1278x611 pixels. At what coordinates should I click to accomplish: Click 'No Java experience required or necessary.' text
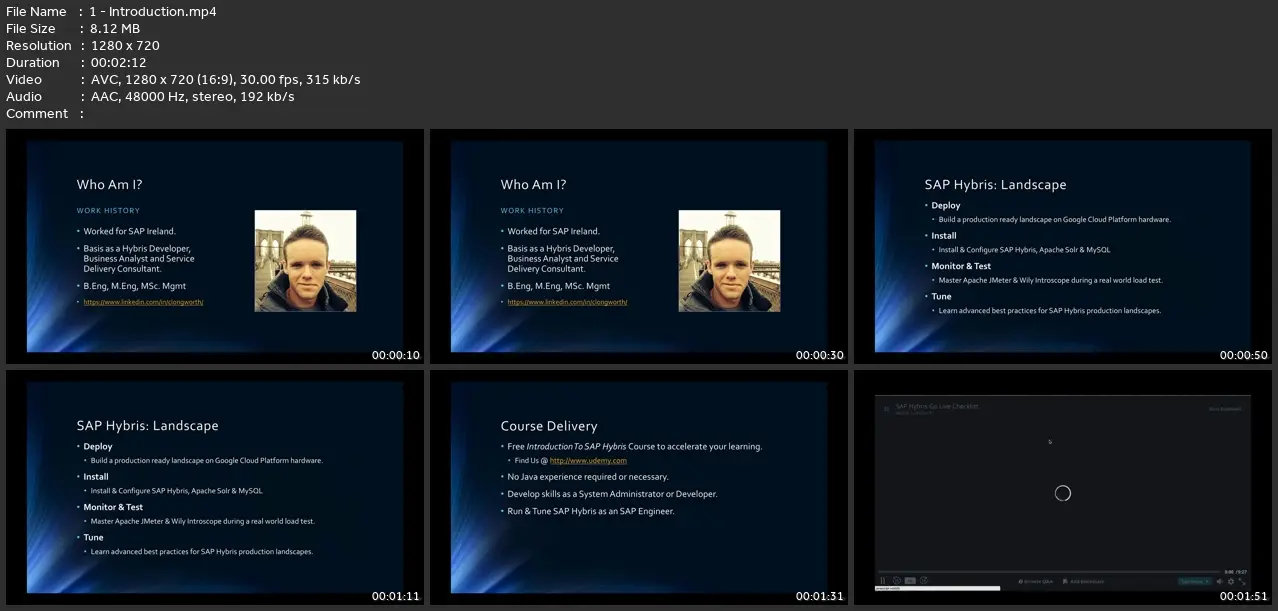click(588, 477)
